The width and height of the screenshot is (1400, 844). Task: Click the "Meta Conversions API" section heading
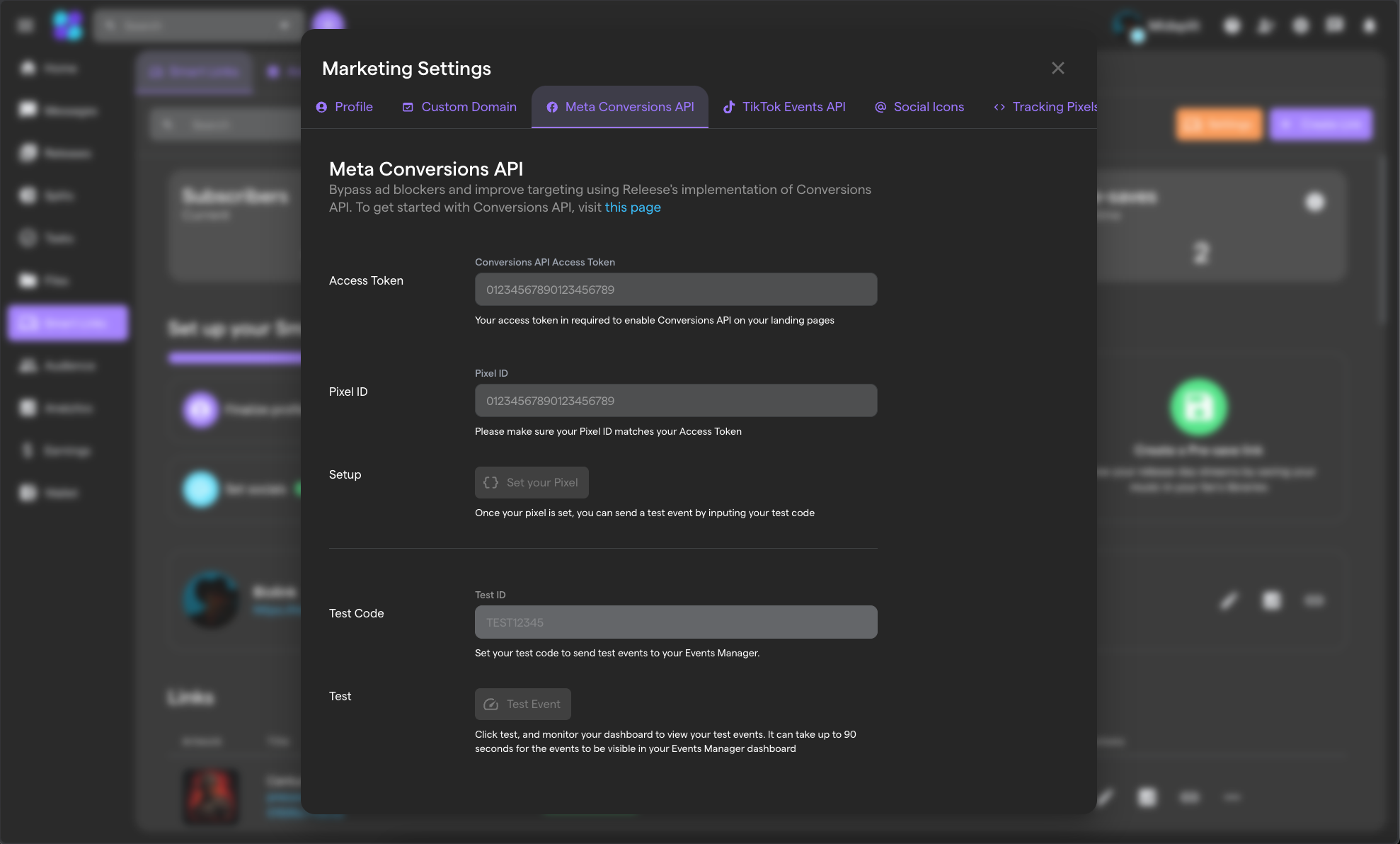(x=426, y=169)
